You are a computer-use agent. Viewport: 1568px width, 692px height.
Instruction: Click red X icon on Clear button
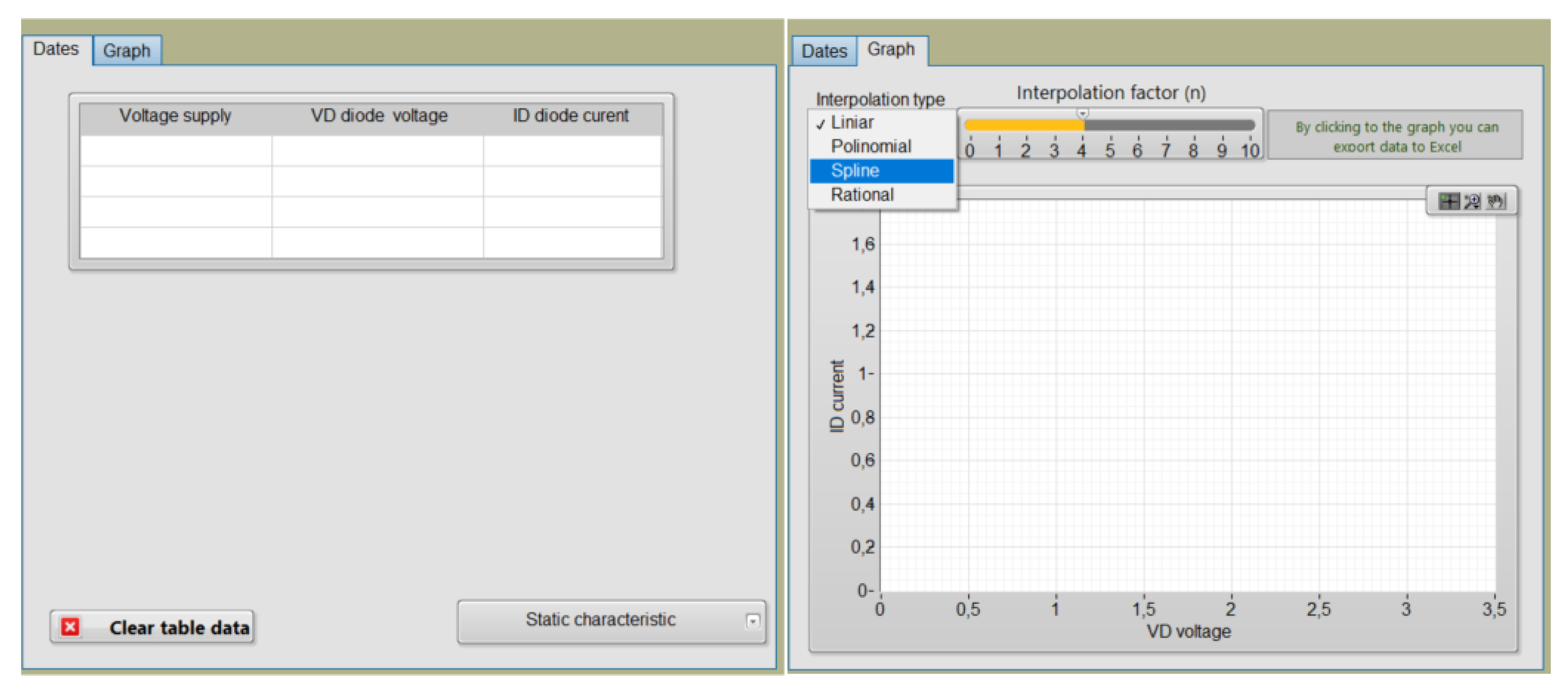pos(70,627)
